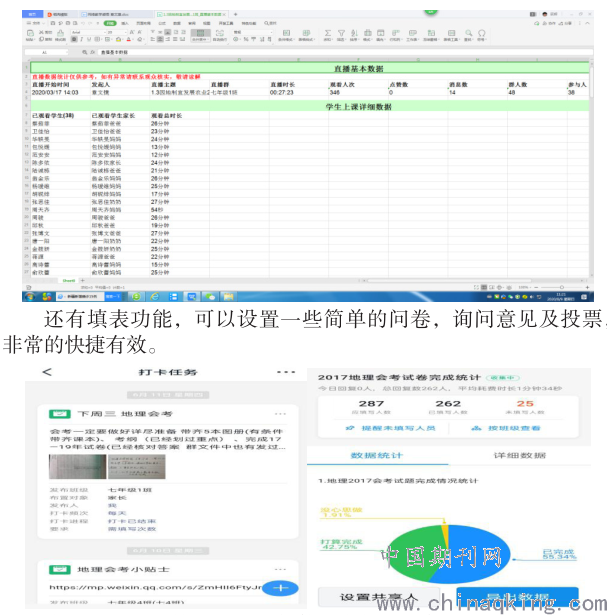The height and width of the screenshot is (615, 607).
Task: Select the green Home ribbon tab
Action: pyautogui.click(x=110, y=23)
